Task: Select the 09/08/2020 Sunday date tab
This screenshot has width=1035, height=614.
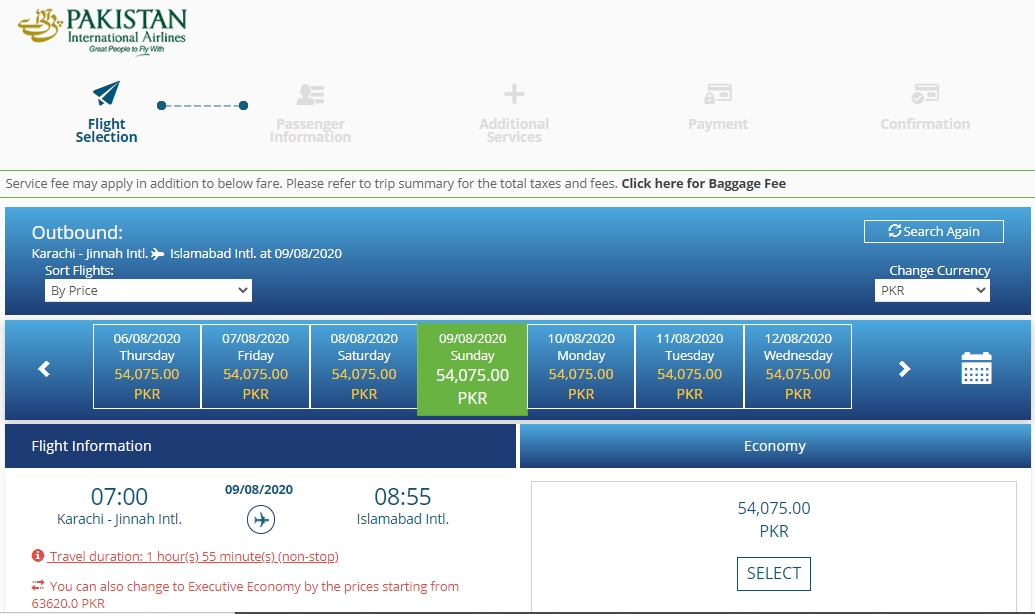Action: [473, 370]
